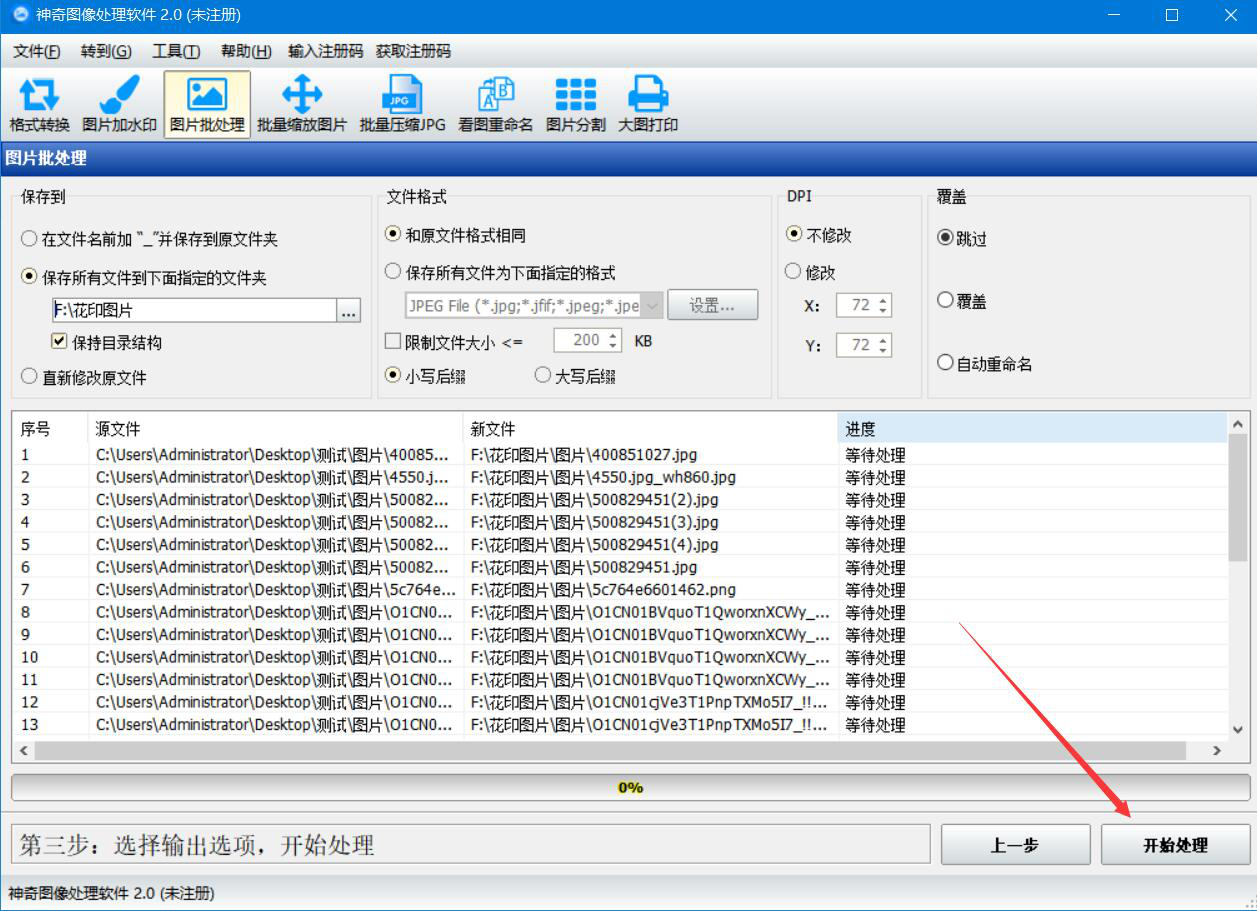
Task: Select 保存所有文件为下面指定的格式 option
Action: (x=501, y=272)
